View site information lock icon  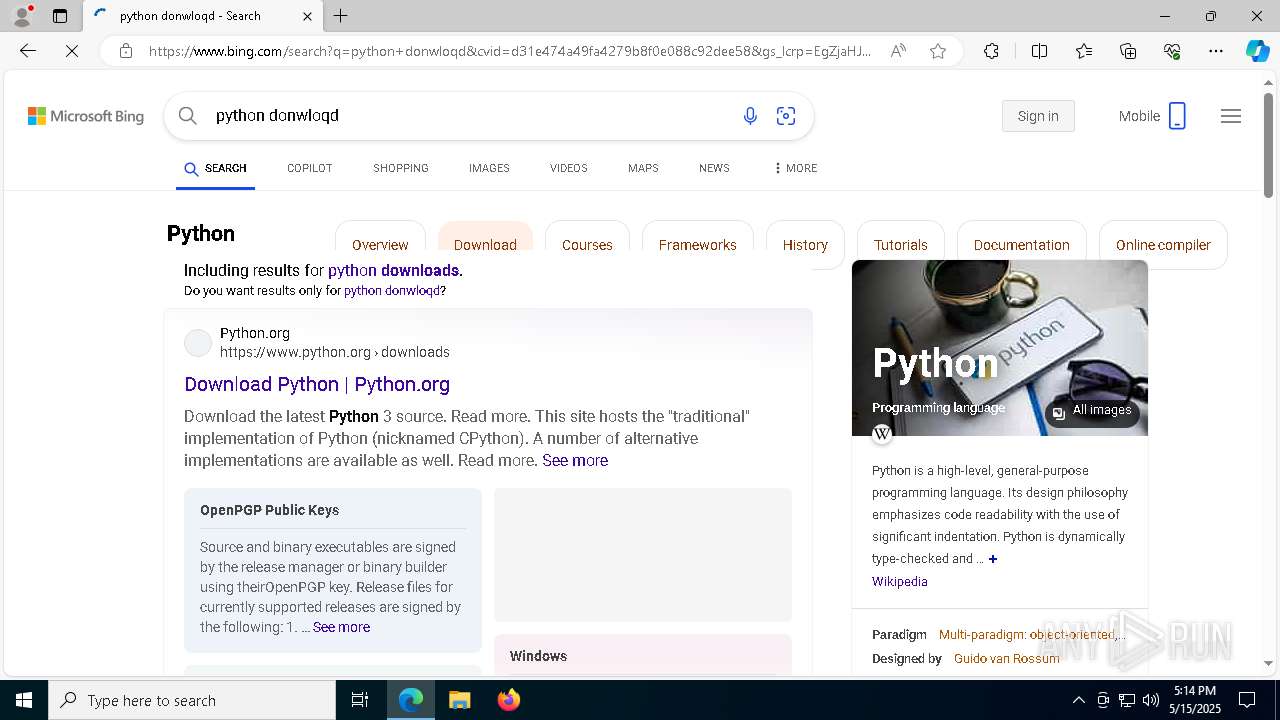coord(126,51)
